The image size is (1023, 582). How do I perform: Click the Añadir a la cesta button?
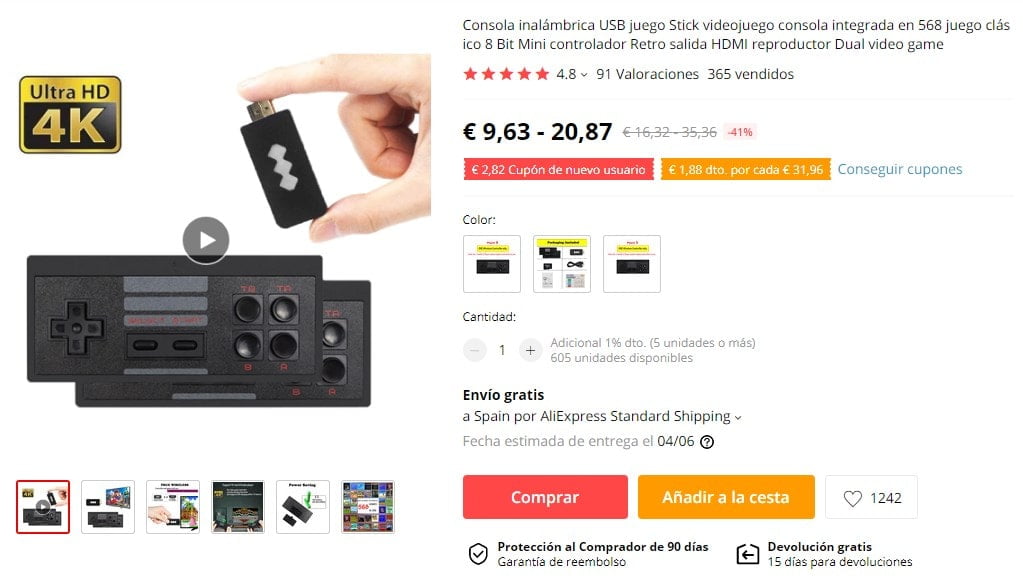coord(726,497)
